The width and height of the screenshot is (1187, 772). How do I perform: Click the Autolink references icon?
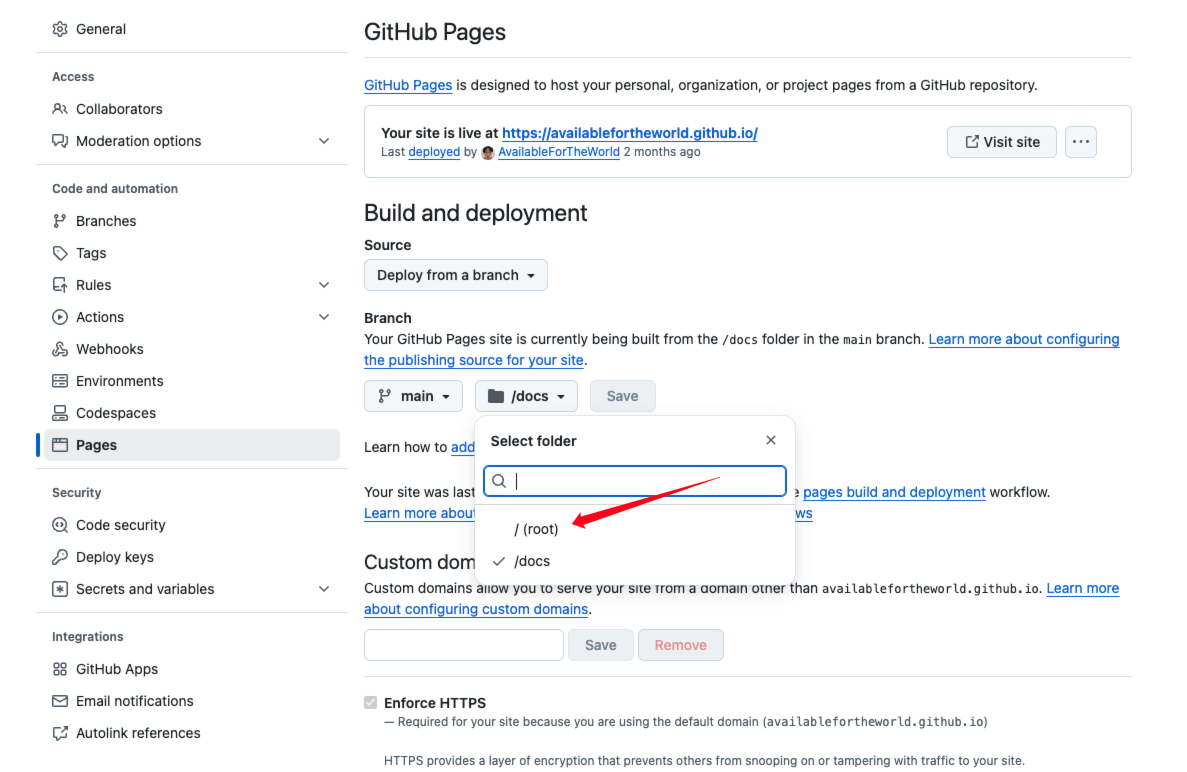pos(60,733)
